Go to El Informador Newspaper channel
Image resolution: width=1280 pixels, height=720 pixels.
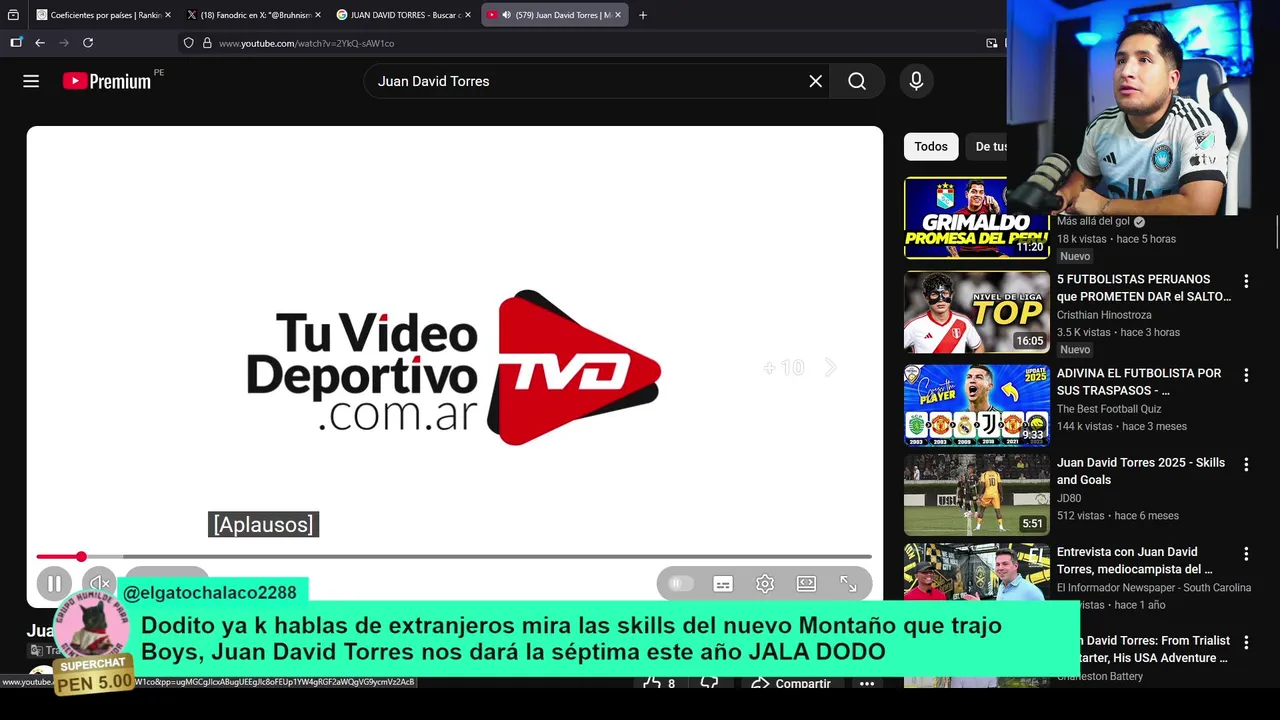tap(1154, 588)
